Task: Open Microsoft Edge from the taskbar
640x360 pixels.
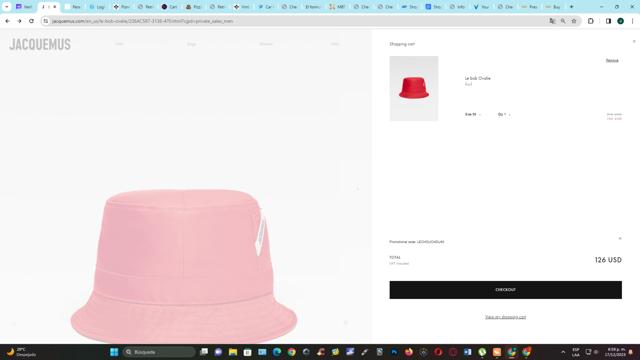Action: pos(277,352)
